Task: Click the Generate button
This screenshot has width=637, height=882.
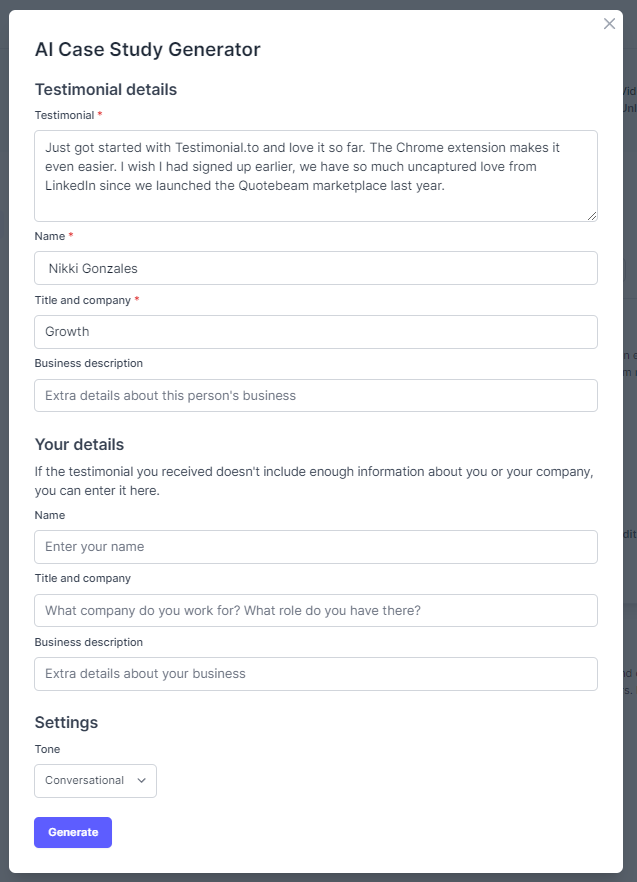Action: (73, 832)
